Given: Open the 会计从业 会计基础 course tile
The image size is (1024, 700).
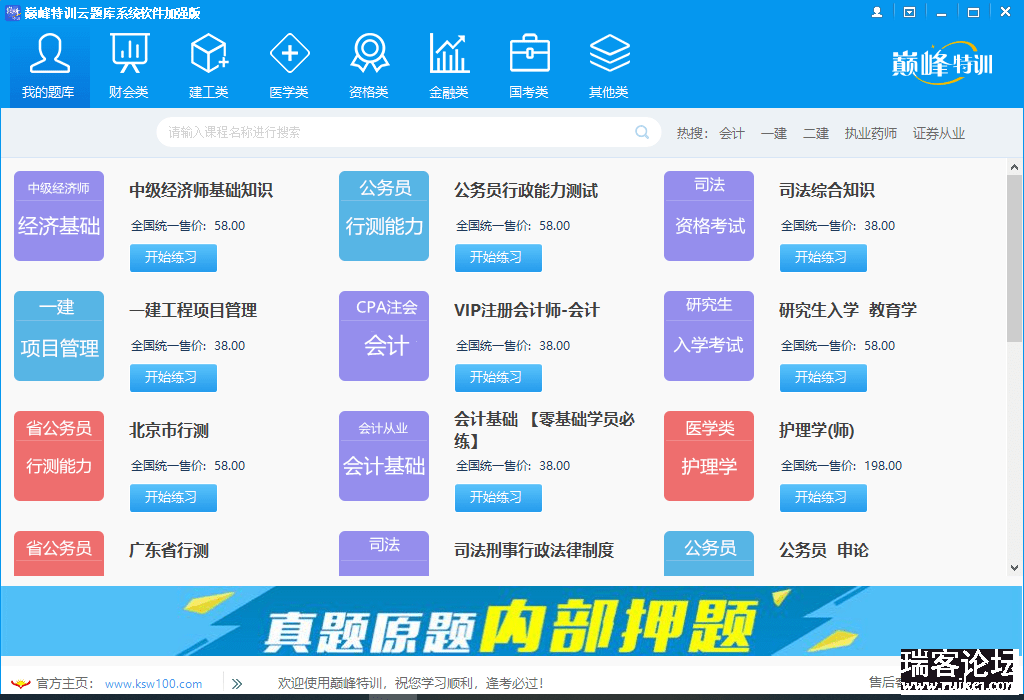Looking at the screenshot, I should (x=384, y=456).
